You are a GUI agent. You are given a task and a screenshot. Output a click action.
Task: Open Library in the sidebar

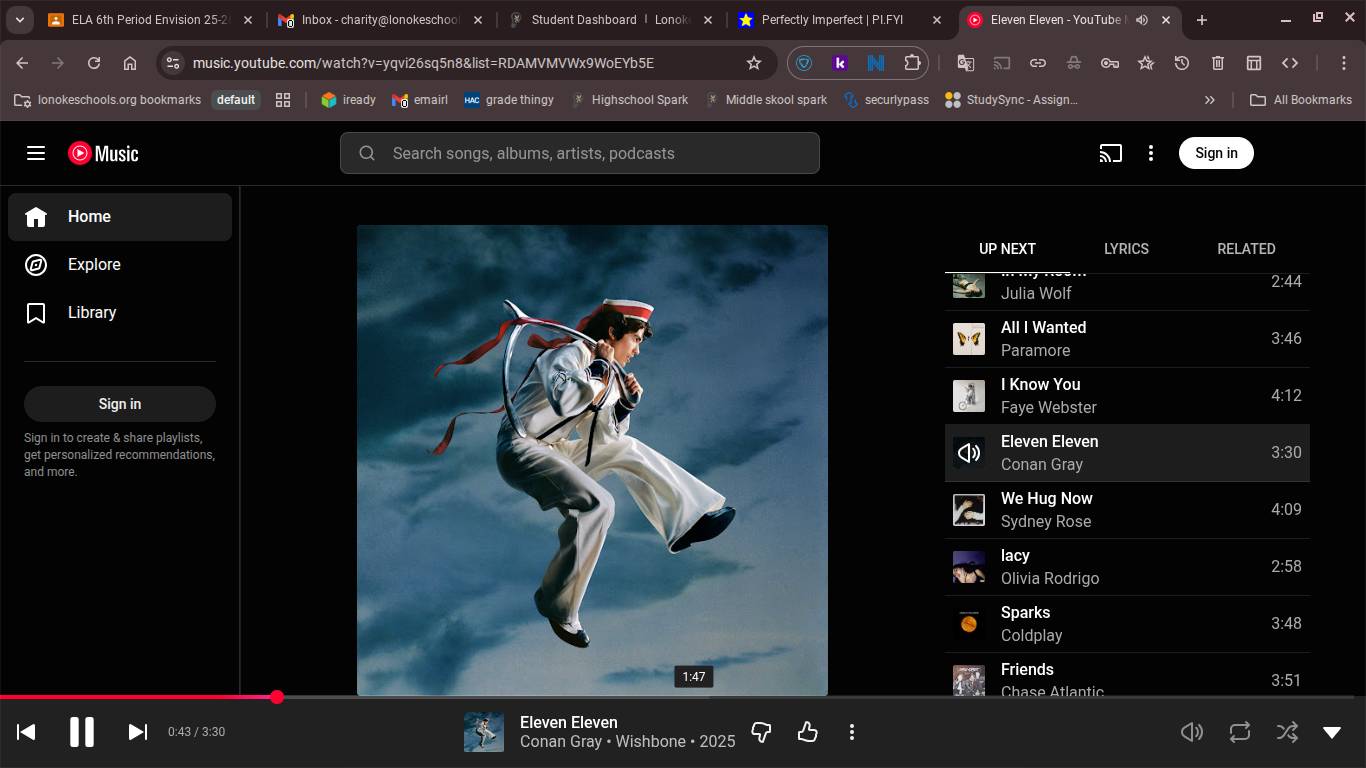tap(120, 313)
